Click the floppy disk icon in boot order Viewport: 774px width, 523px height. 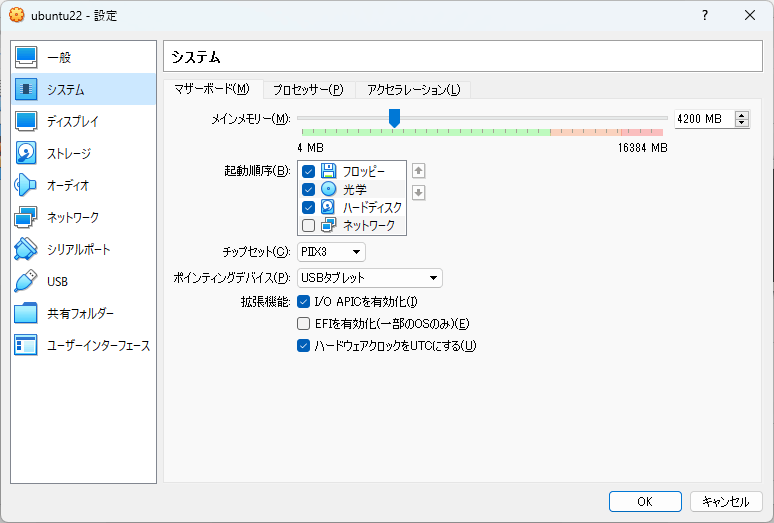click(x=328, y=171)
